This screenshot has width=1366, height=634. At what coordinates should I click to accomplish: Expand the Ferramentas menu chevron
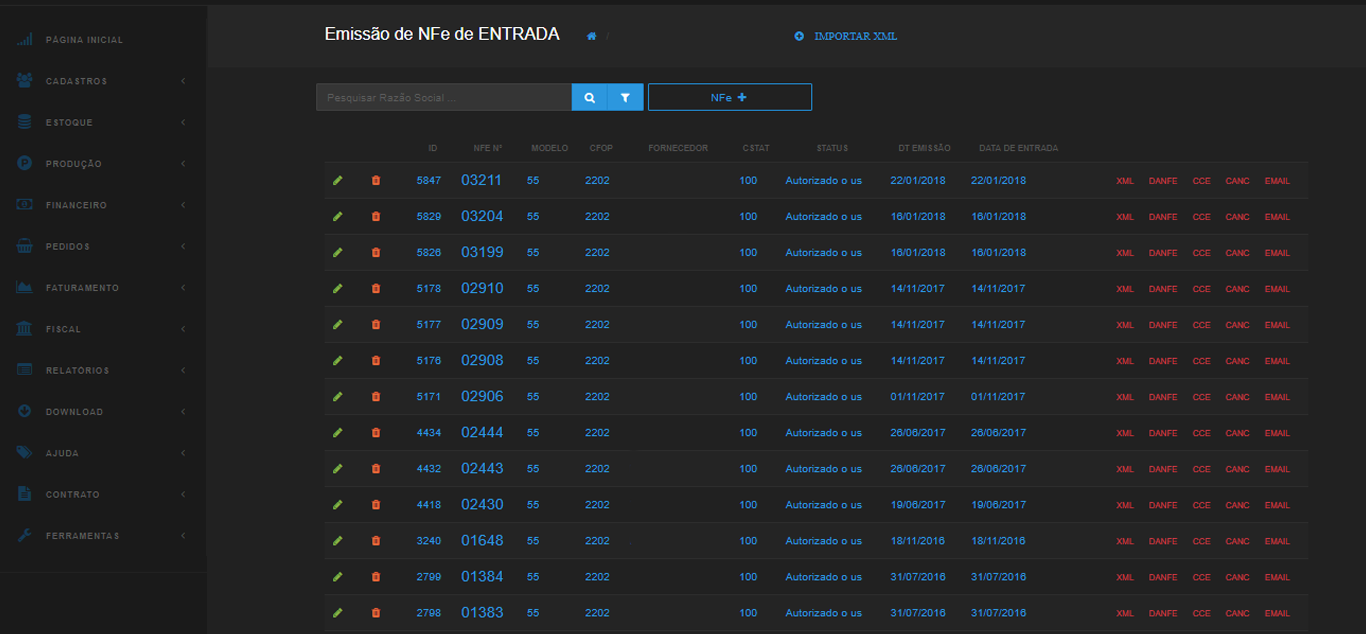coord(183,536)
